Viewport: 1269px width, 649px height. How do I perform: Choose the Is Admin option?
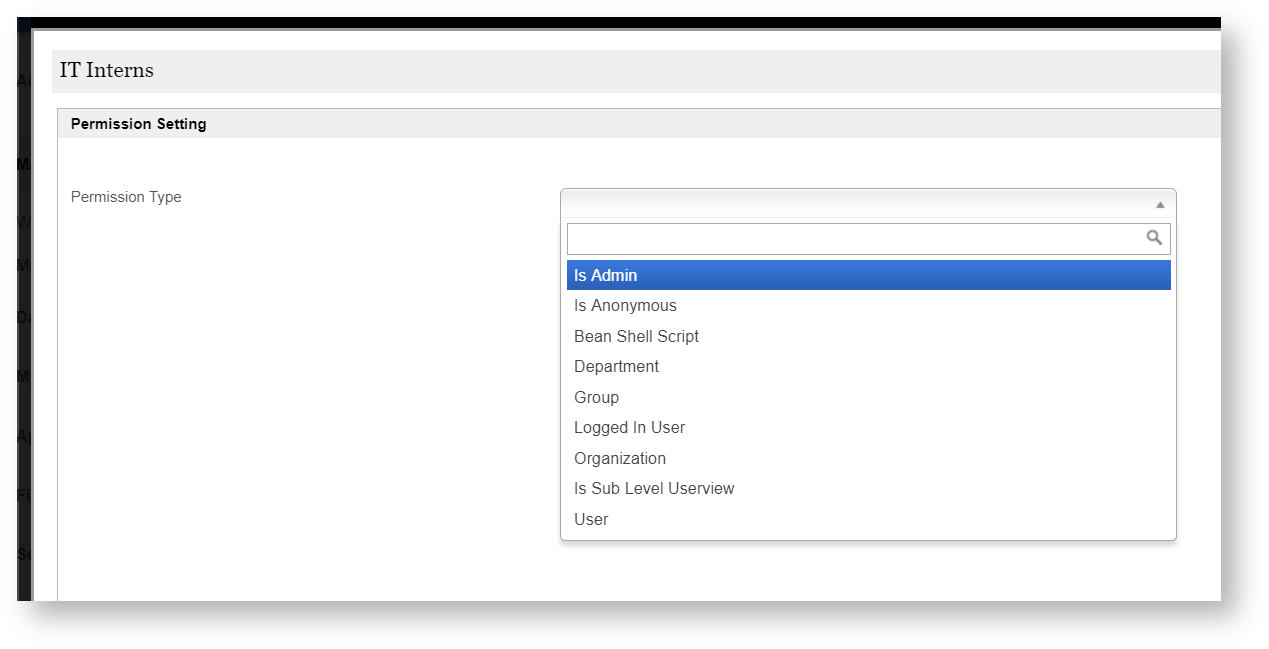pos(606,276)
